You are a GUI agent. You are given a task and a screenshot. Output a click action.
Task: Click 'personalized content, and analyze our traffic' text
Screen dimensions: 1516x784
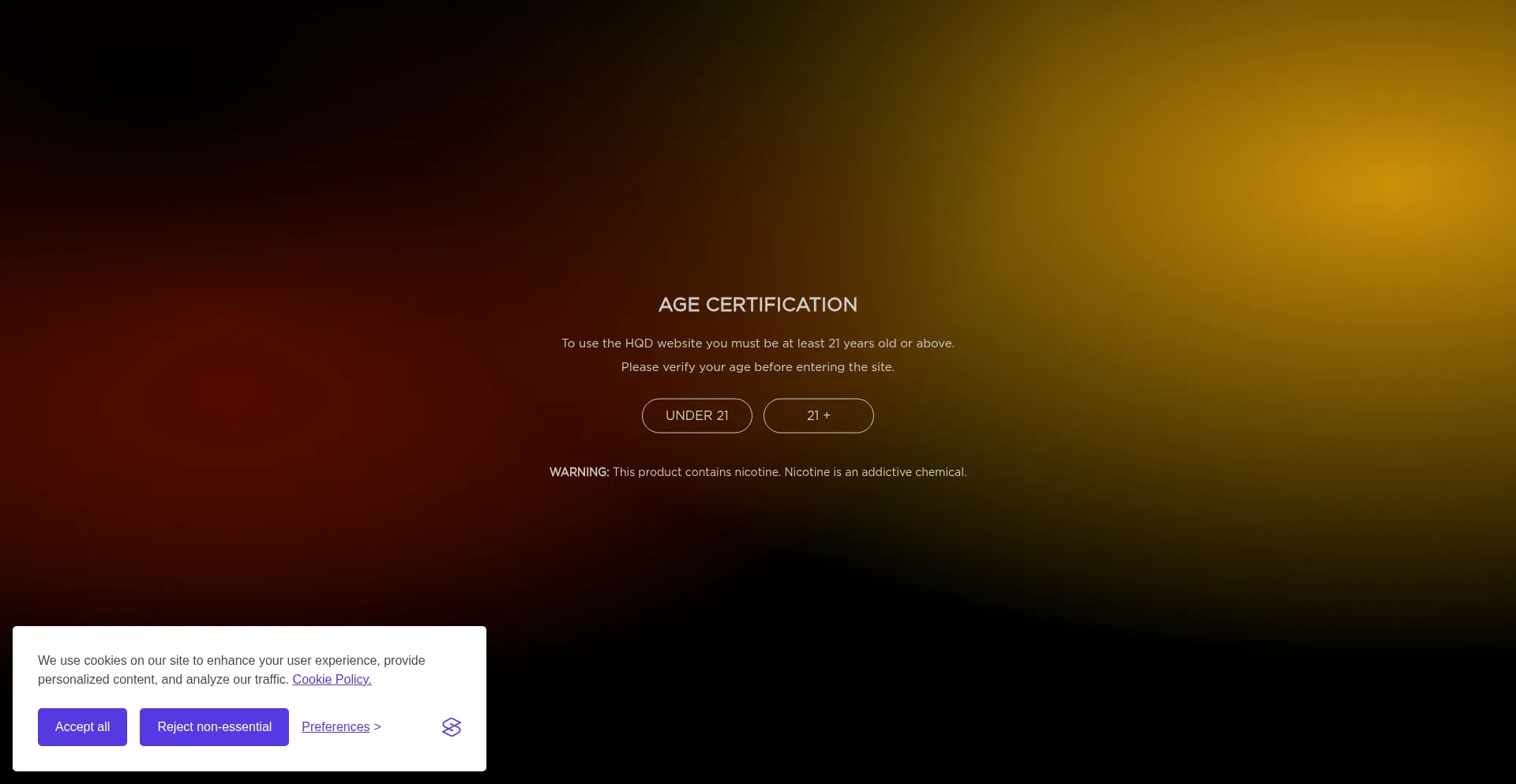point(163,679)
